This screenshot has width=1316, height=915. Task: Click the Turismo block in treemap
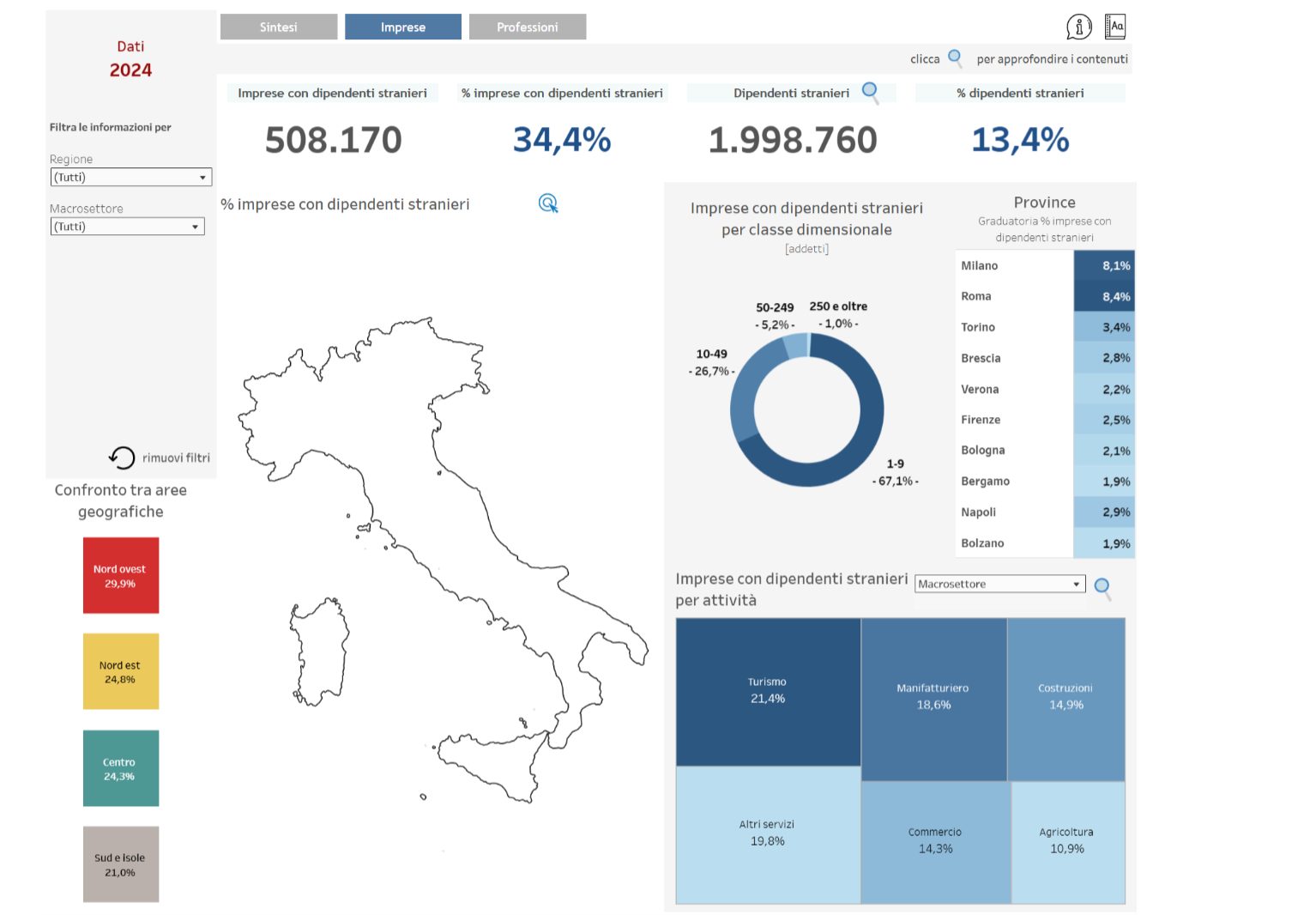point(768,691)
